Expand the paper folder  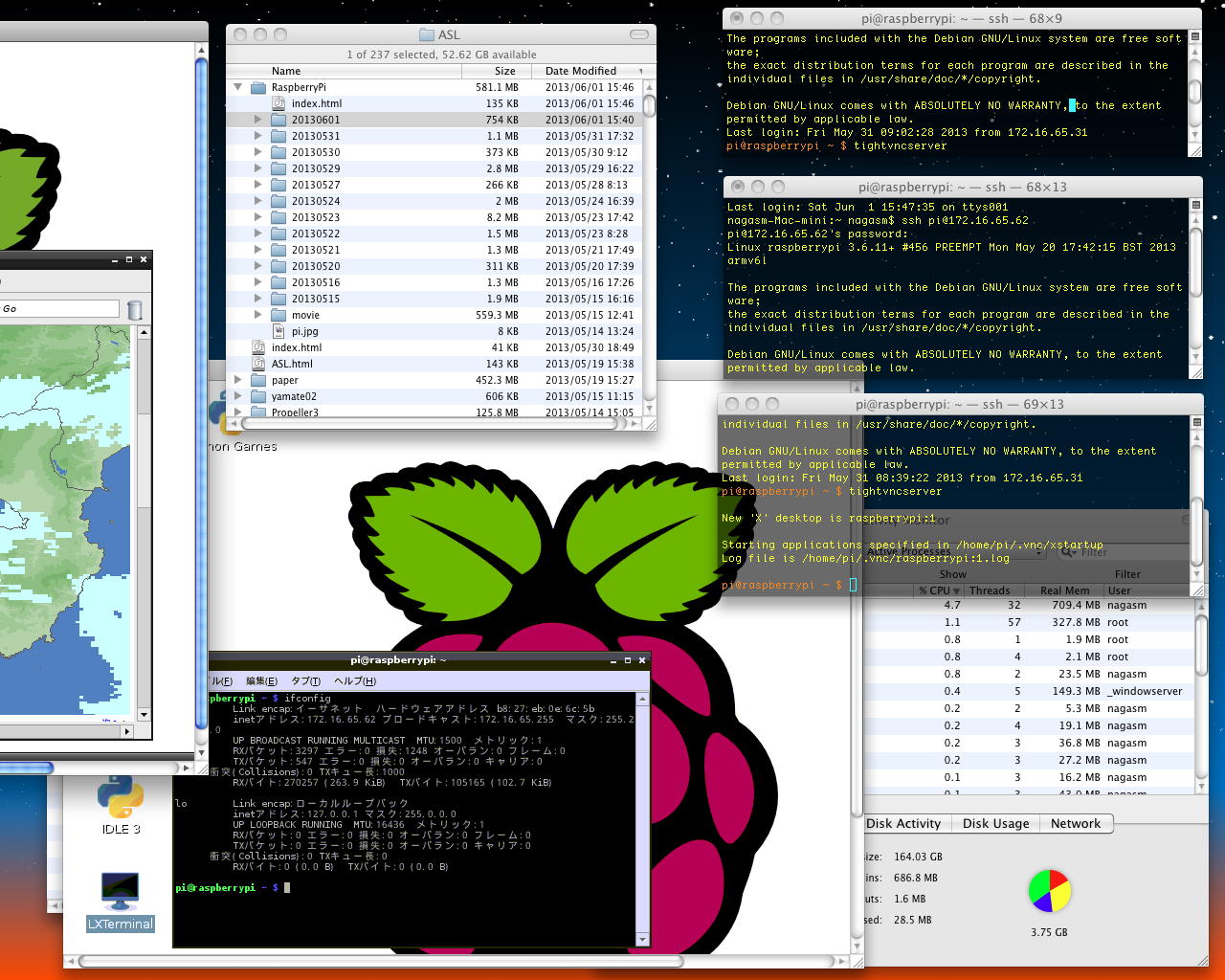237,380
